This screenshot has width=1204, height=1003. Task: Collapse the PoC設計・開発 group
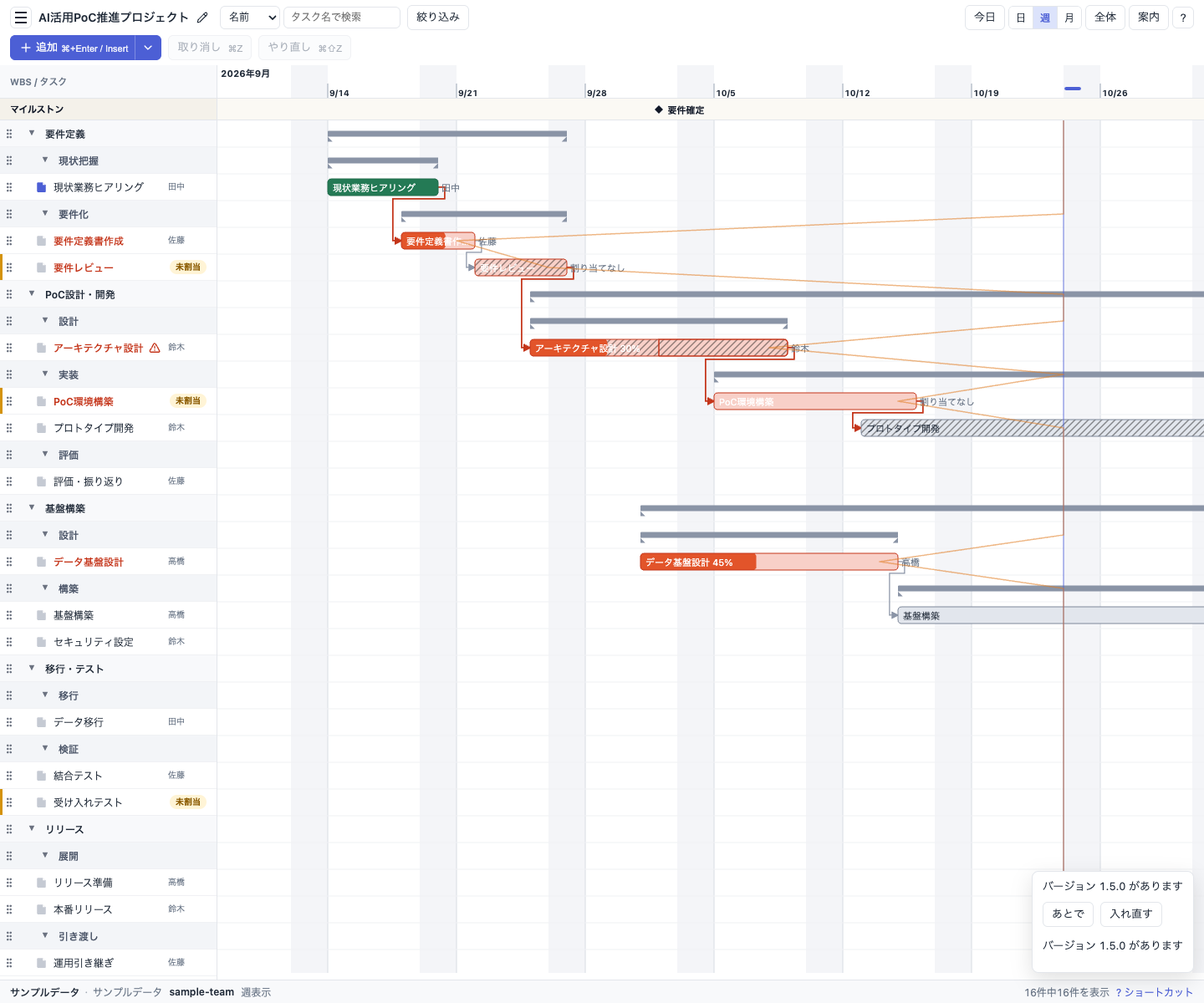pos(32,294)
